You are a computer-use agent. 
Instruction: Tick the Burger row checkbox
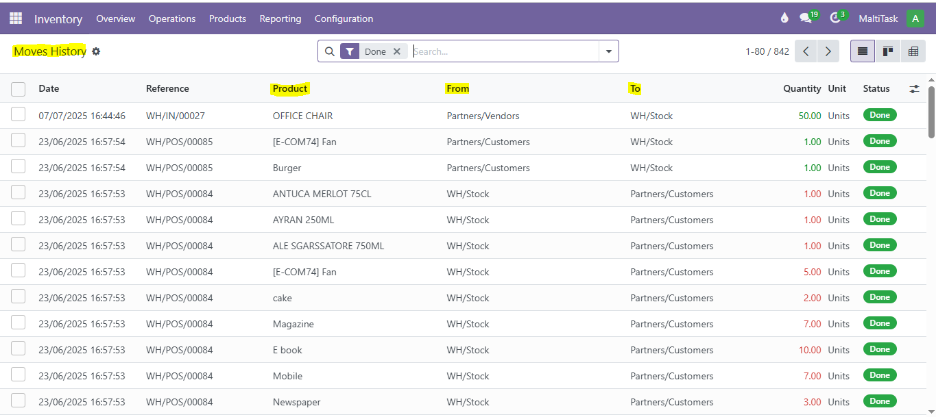tap(18, 167)
